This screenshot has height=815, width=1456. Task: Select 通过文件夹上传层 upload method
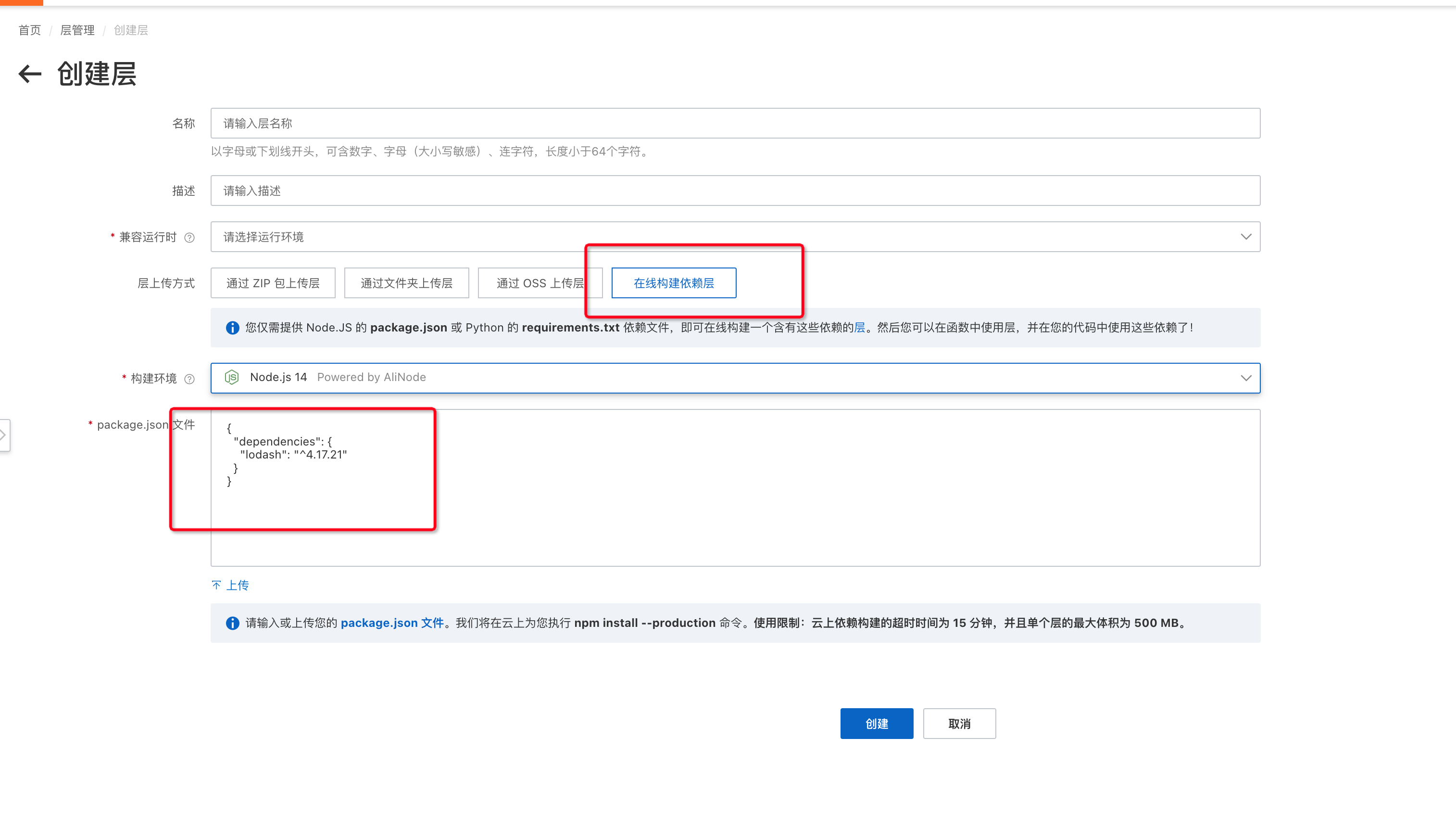[406, 283]
